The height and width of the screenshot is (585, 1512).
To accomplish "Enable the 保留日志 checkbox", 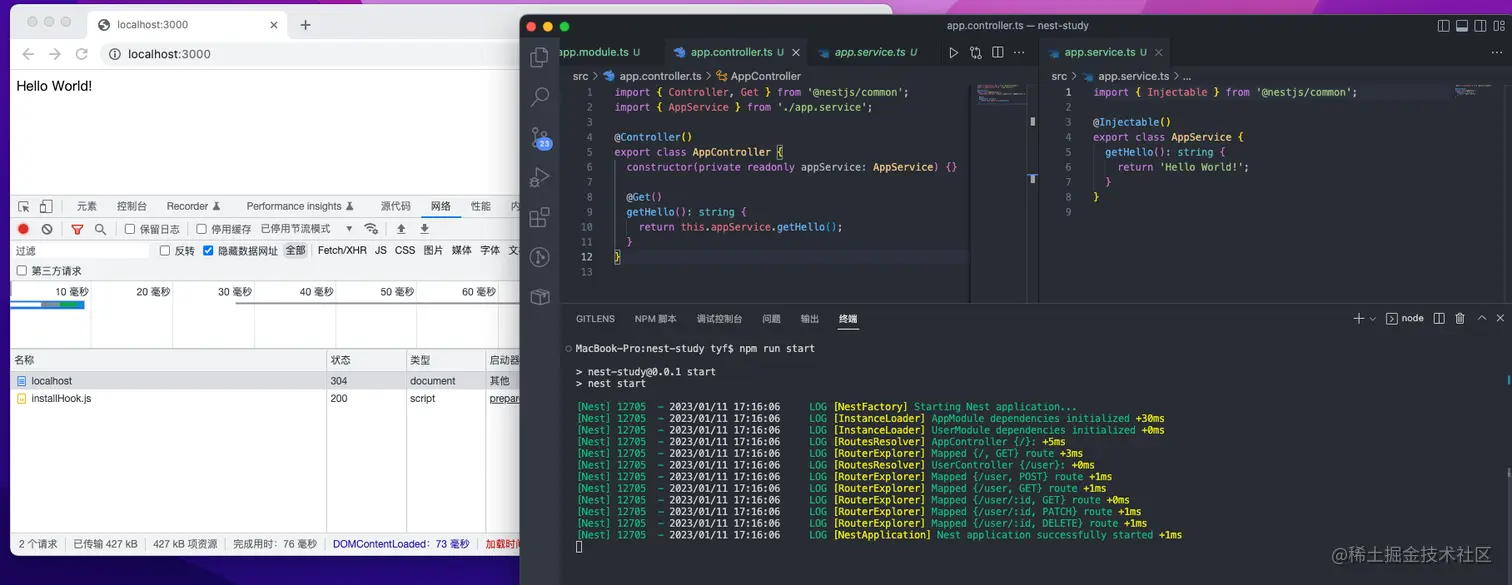I will pyautogui.click(x=130, y=229).
